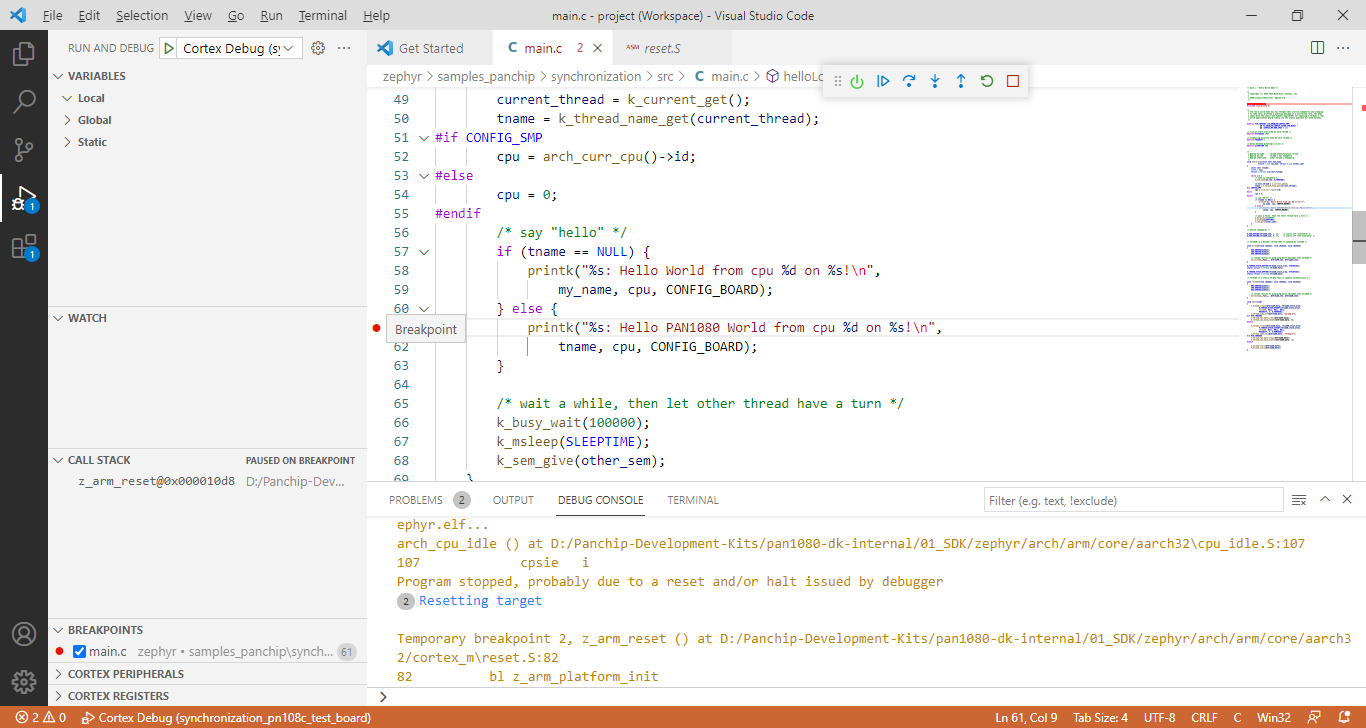The width and height of the screenshot is (1366, 728).
Task: Continue execution in debug toolbar
Action: pos(883,81)
